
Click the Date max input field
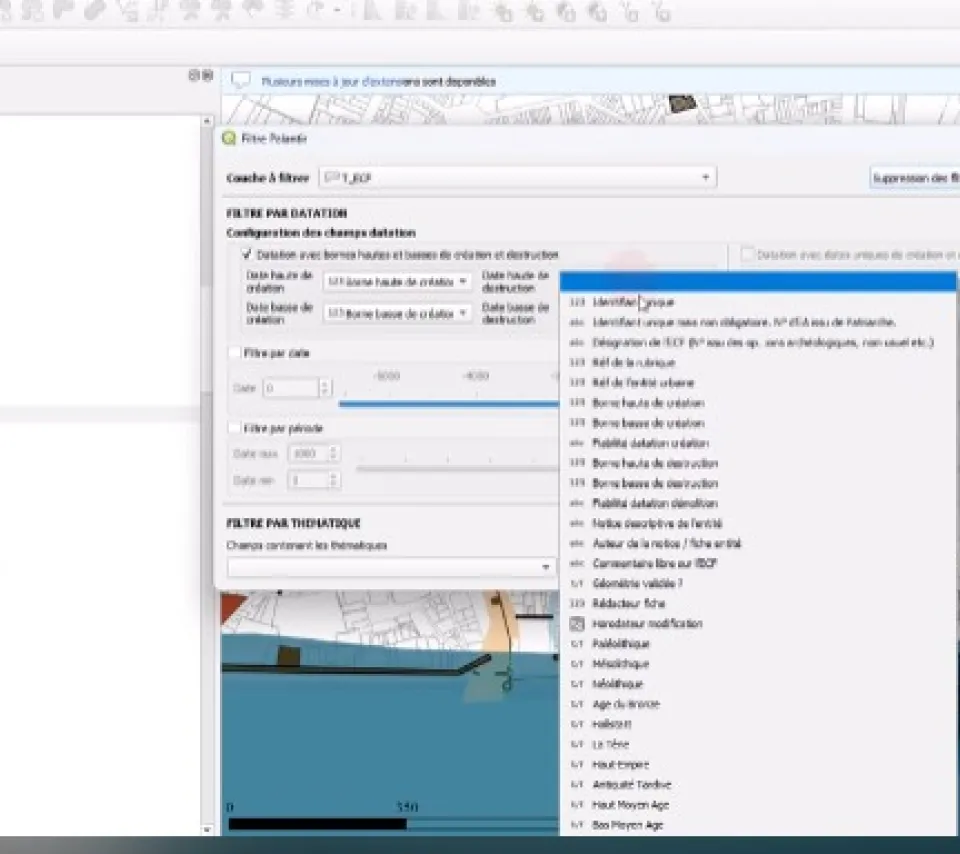pyautogui.click(x=309, y=454)
